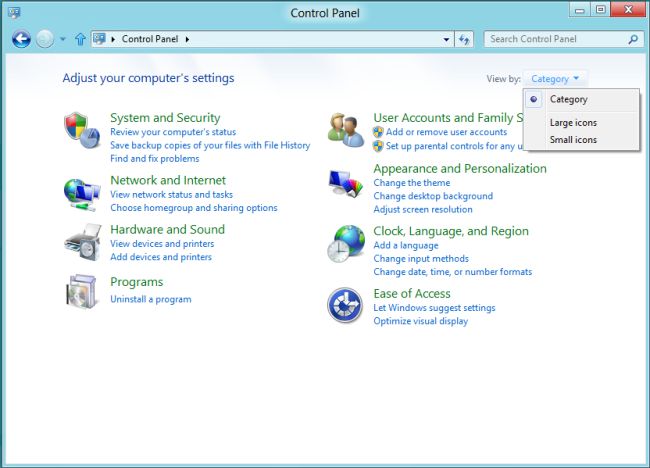Screen dimensions: 650x468
Task: Click the magnifier icon in the search box
Action: pos(633,39)
